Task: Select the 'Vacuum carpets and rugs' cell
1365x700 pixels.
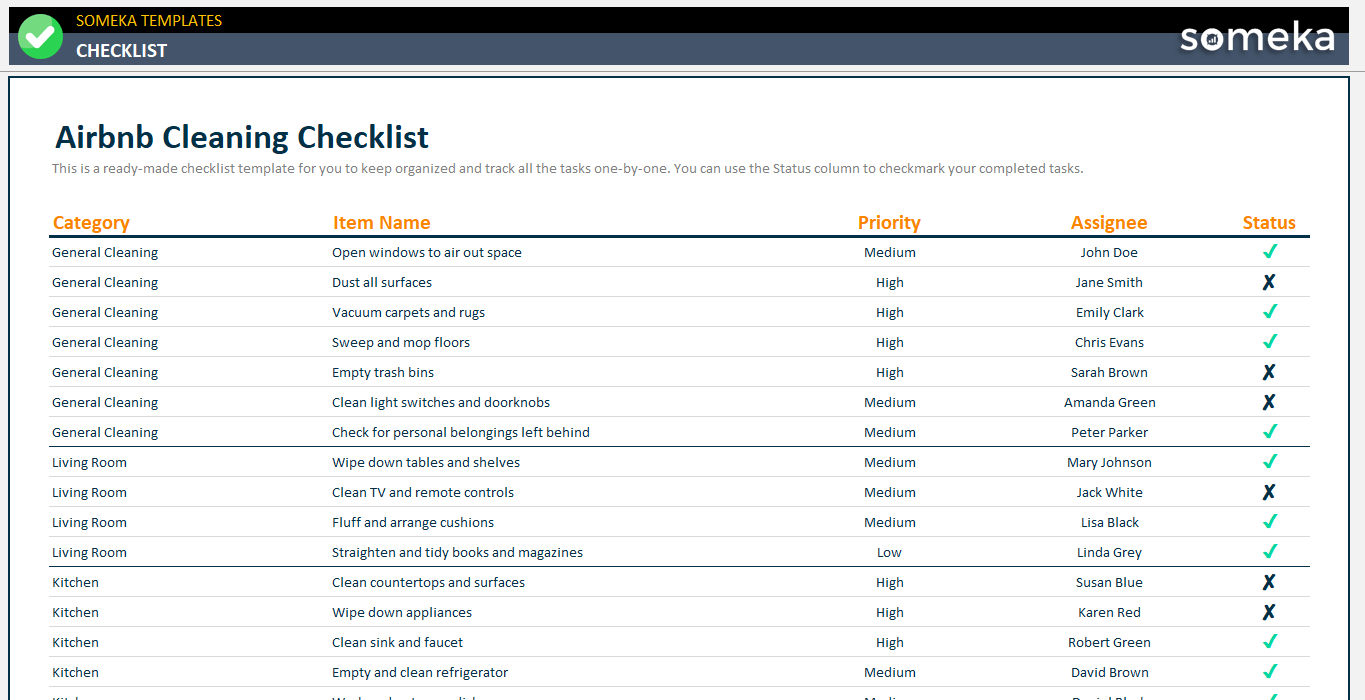Action: click(408, 313)
